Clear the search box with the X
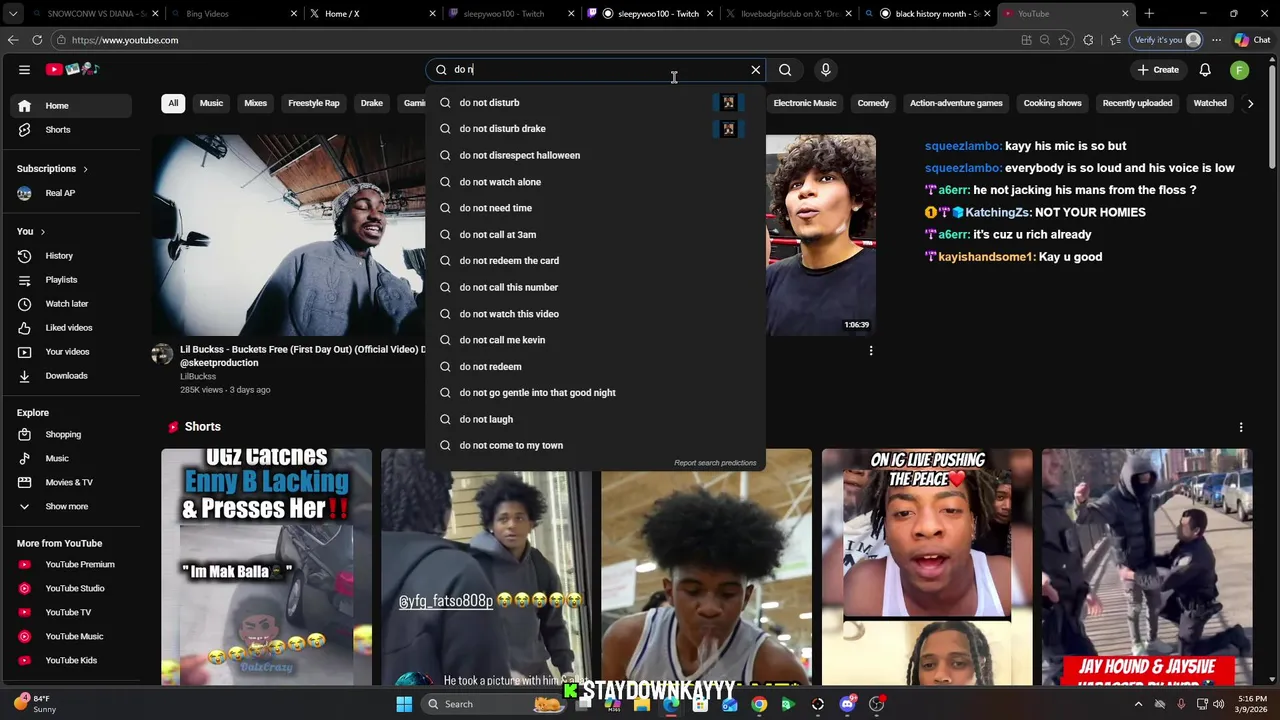Image resolution: width=1280 pixels, height=720 pixels. [756, 70]
